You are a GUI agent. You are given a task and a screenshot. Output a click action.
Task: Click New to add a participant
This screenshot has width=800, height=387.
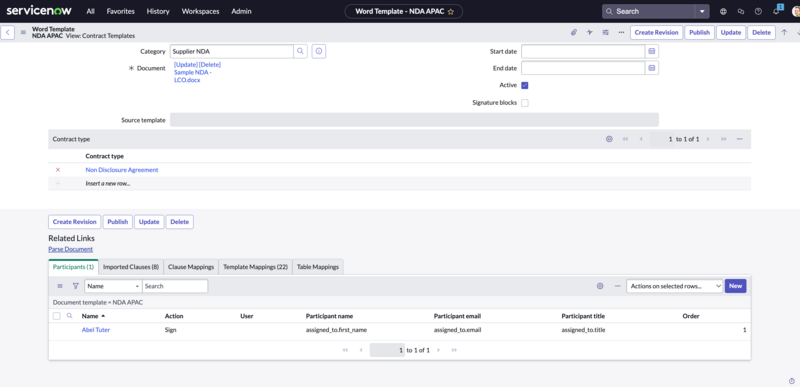735,286
